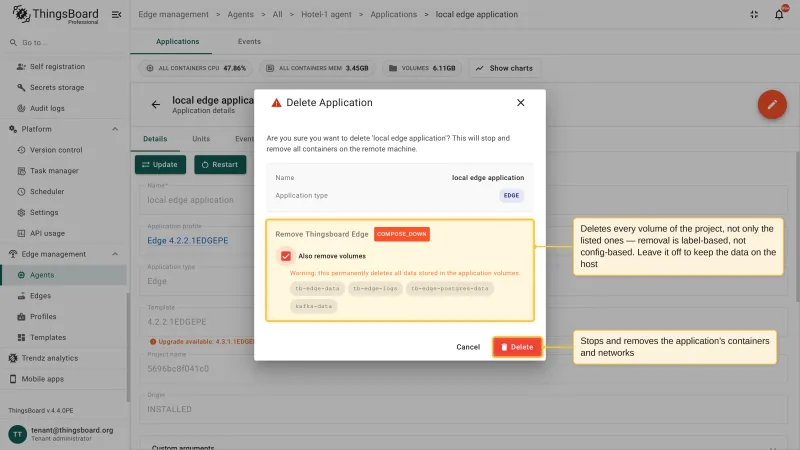The height and width of the screenshot is (450, 800).
Task: Click the COMPOSE_DOWN badge
Action: click(x=402, y=234)
